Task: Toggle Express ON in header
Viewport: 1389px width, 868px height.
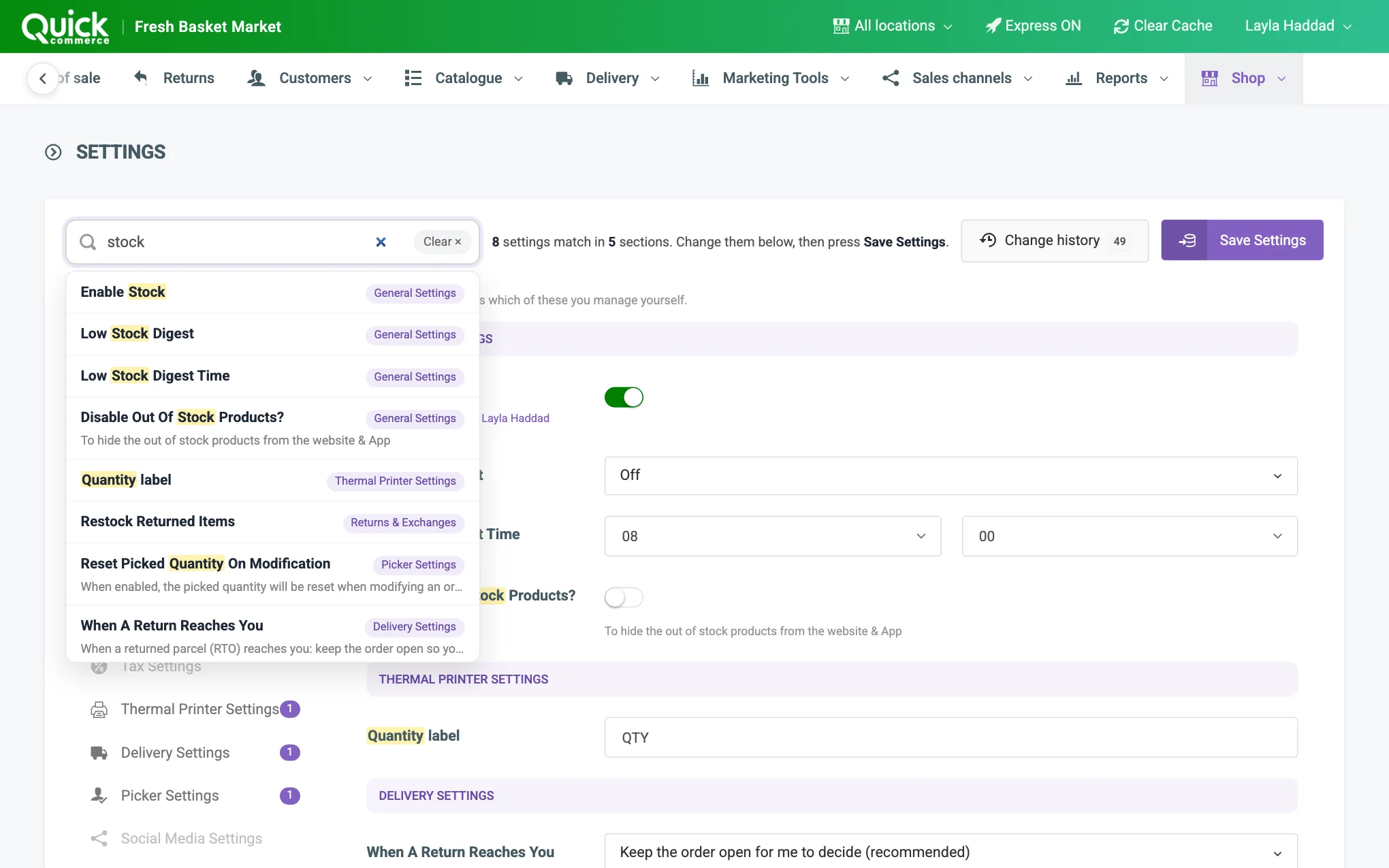Action: coord(1034,26)
